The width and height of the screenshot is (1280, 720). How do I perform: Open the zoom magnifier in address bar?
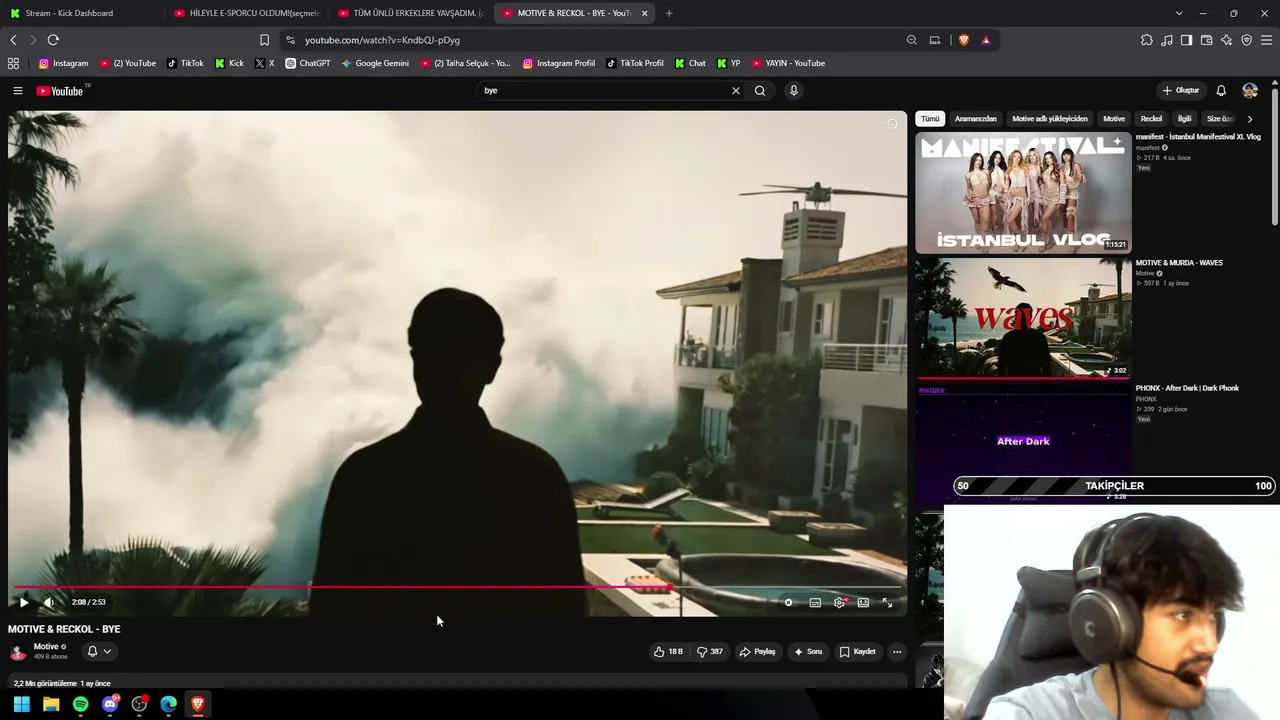tap(912, 40)
